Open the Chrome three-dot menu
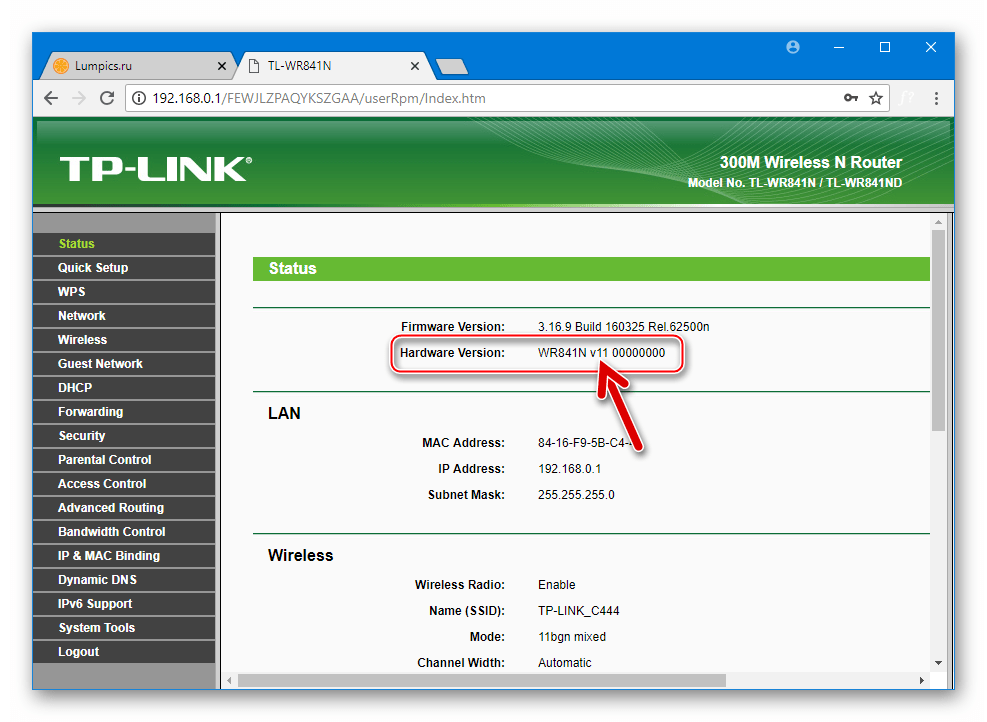 (x=936, y=98)
